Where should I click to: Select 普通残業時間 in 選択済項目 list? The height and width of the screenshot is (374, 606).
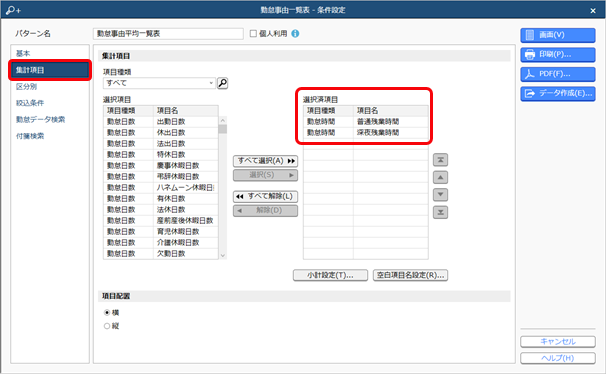pyautogui.click(x=366, y=122)
